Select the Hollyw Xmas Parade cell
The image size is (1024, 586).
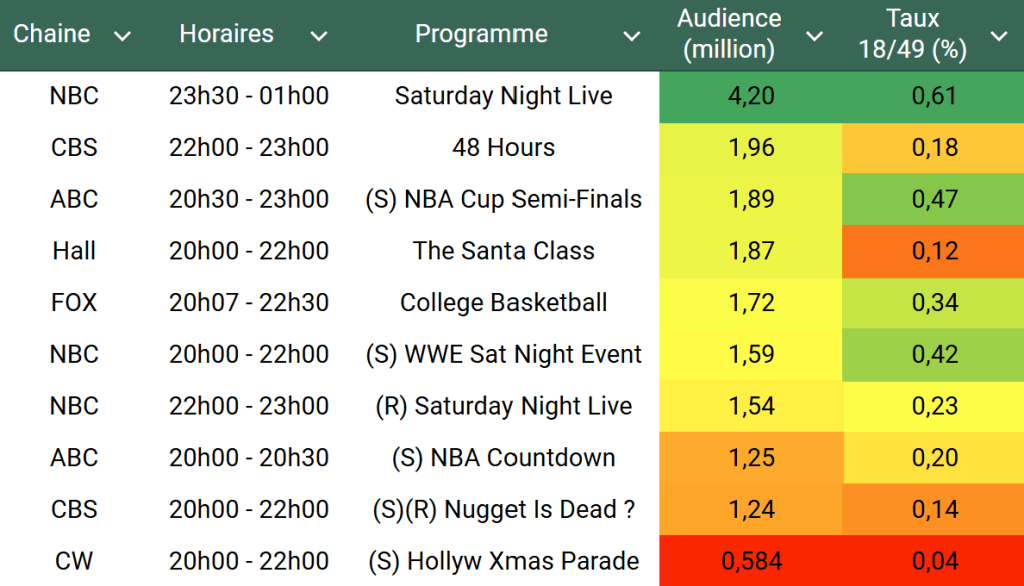[x=503, y=561]
